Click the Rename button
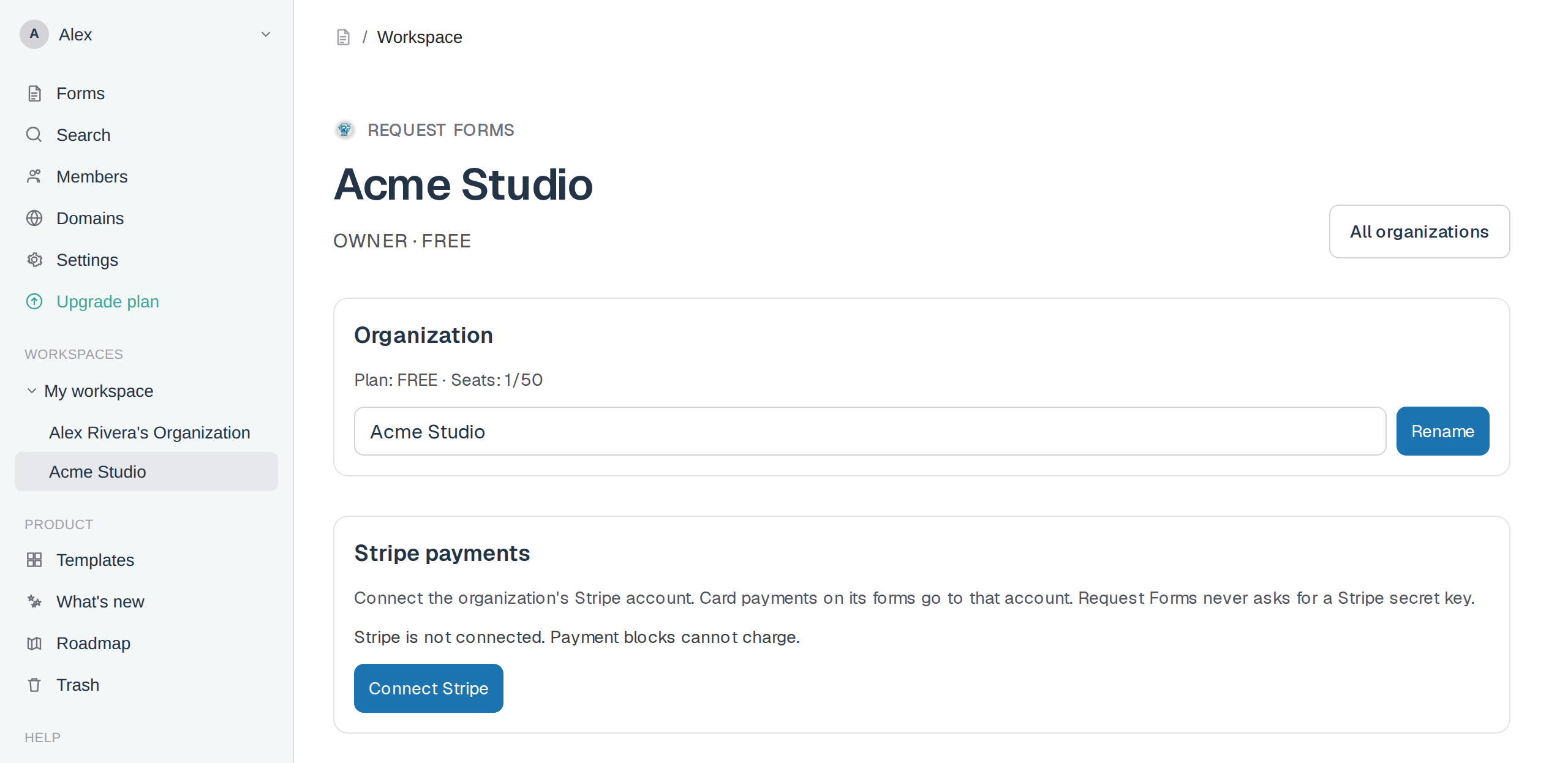This screenshot has width=1568, height=763. point(1442,431)
